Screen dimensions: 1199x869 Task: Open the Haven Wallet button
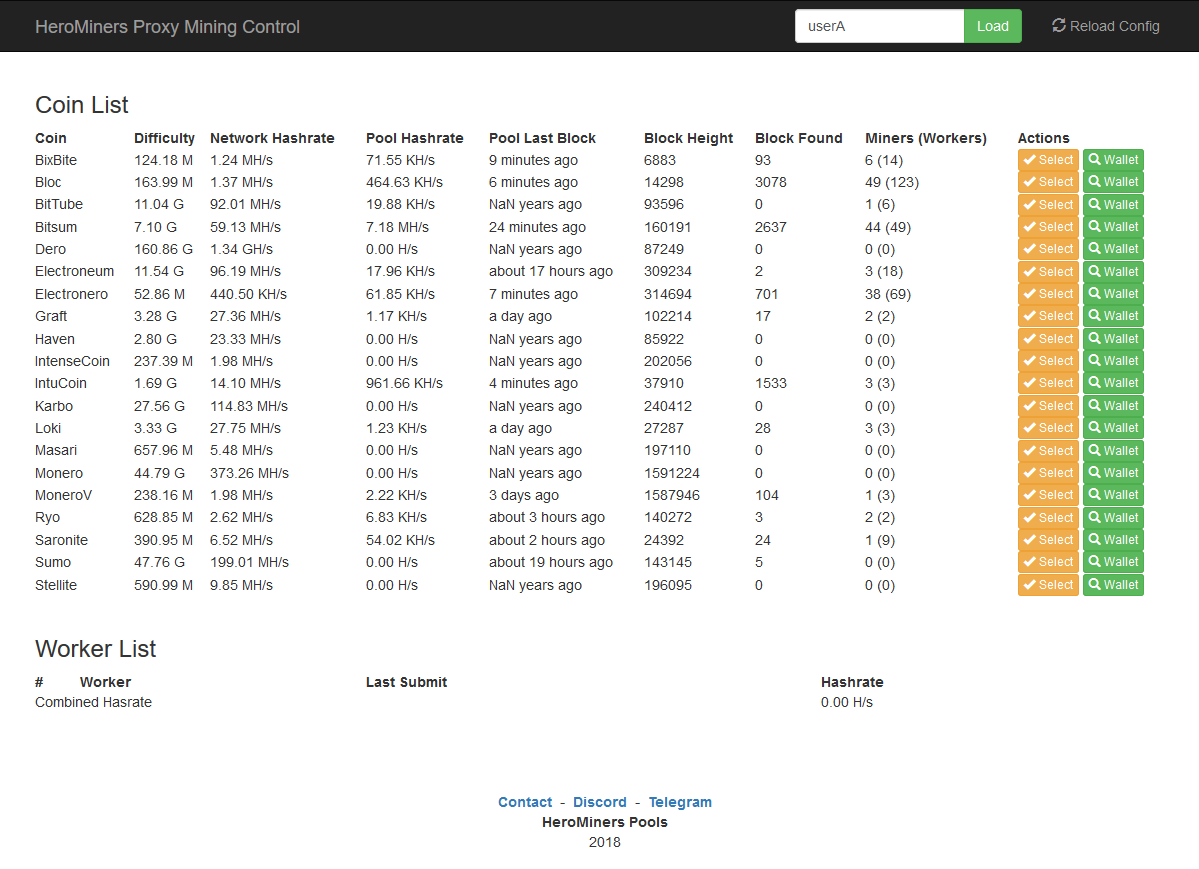[1113, 339]
